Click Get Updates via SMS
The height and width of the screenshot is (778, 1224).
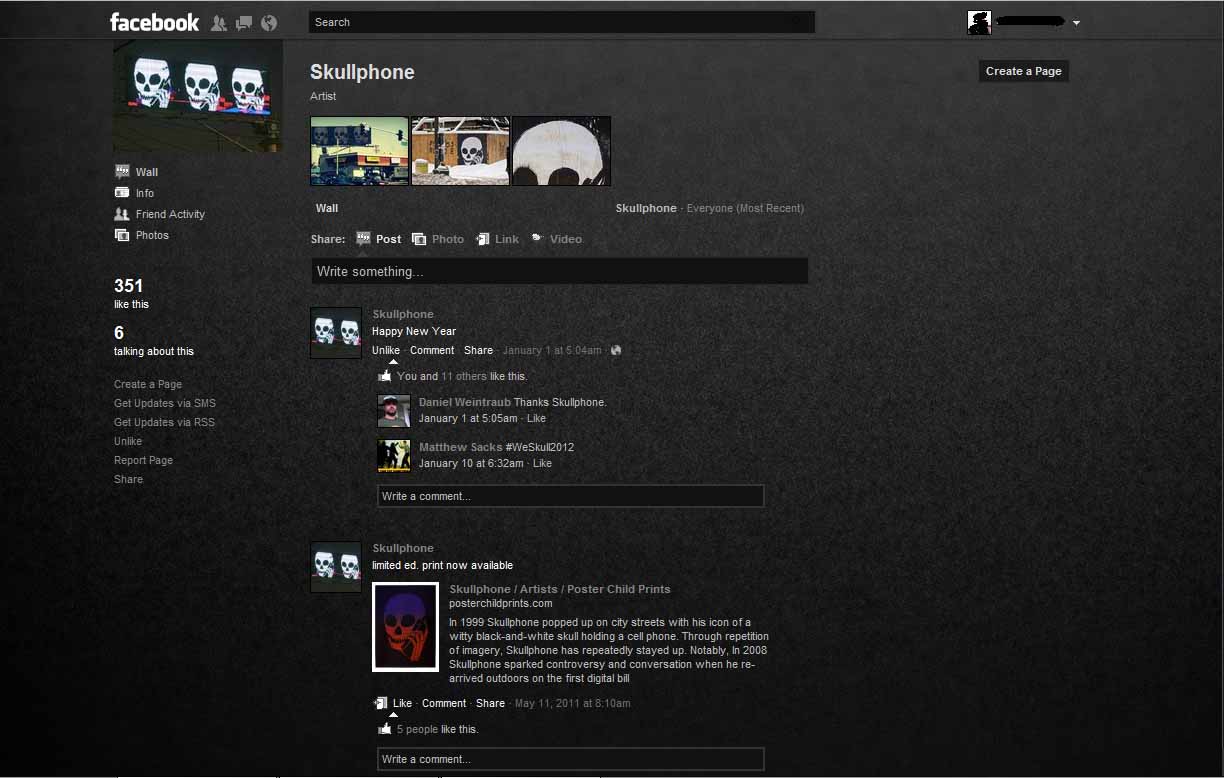165,403
